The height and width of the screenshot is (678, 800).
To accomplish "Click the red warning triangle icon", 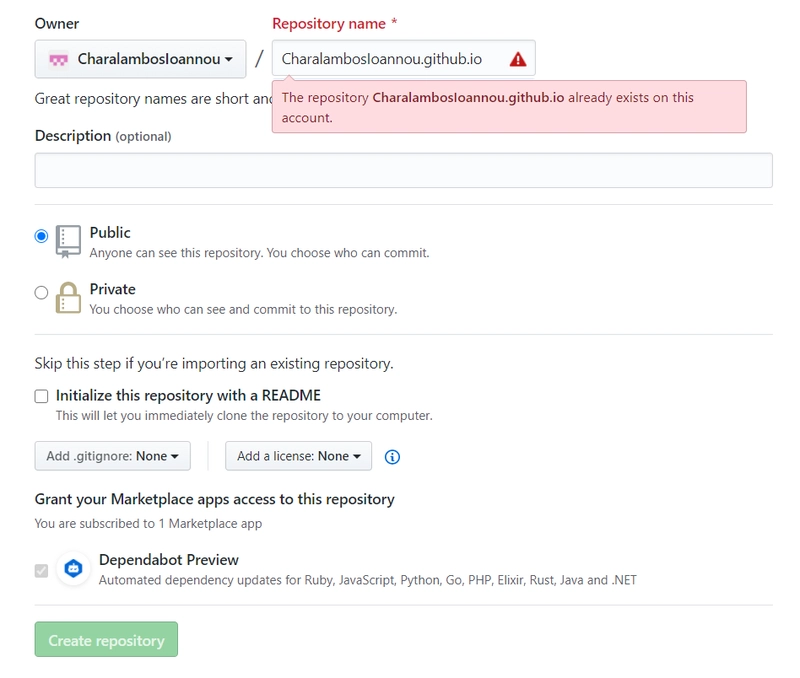I will coord(517,59).
